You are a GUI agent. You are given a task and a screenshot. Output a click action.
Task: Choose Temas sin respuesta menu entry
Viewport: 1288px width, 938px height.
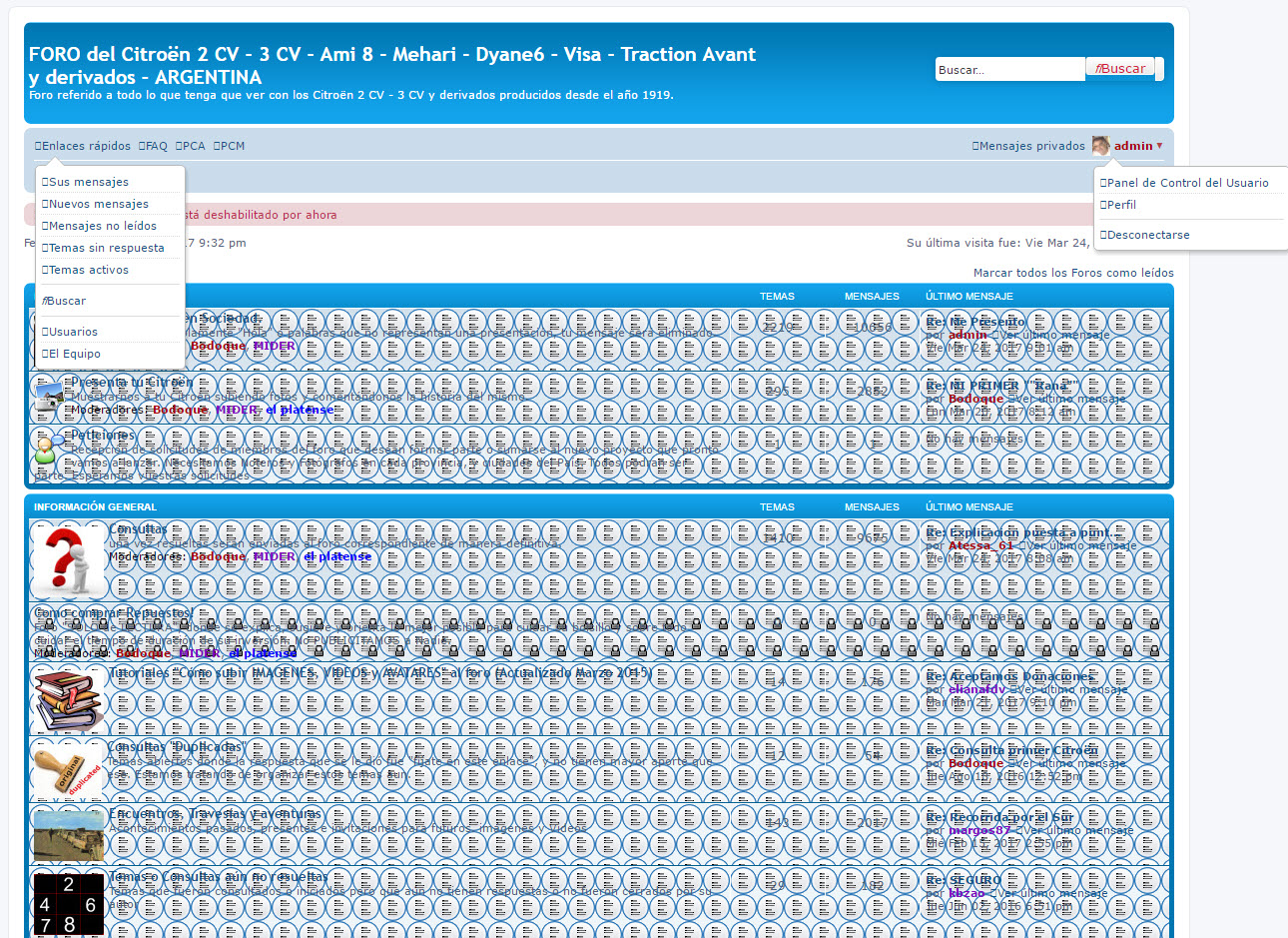pos(106,248)
